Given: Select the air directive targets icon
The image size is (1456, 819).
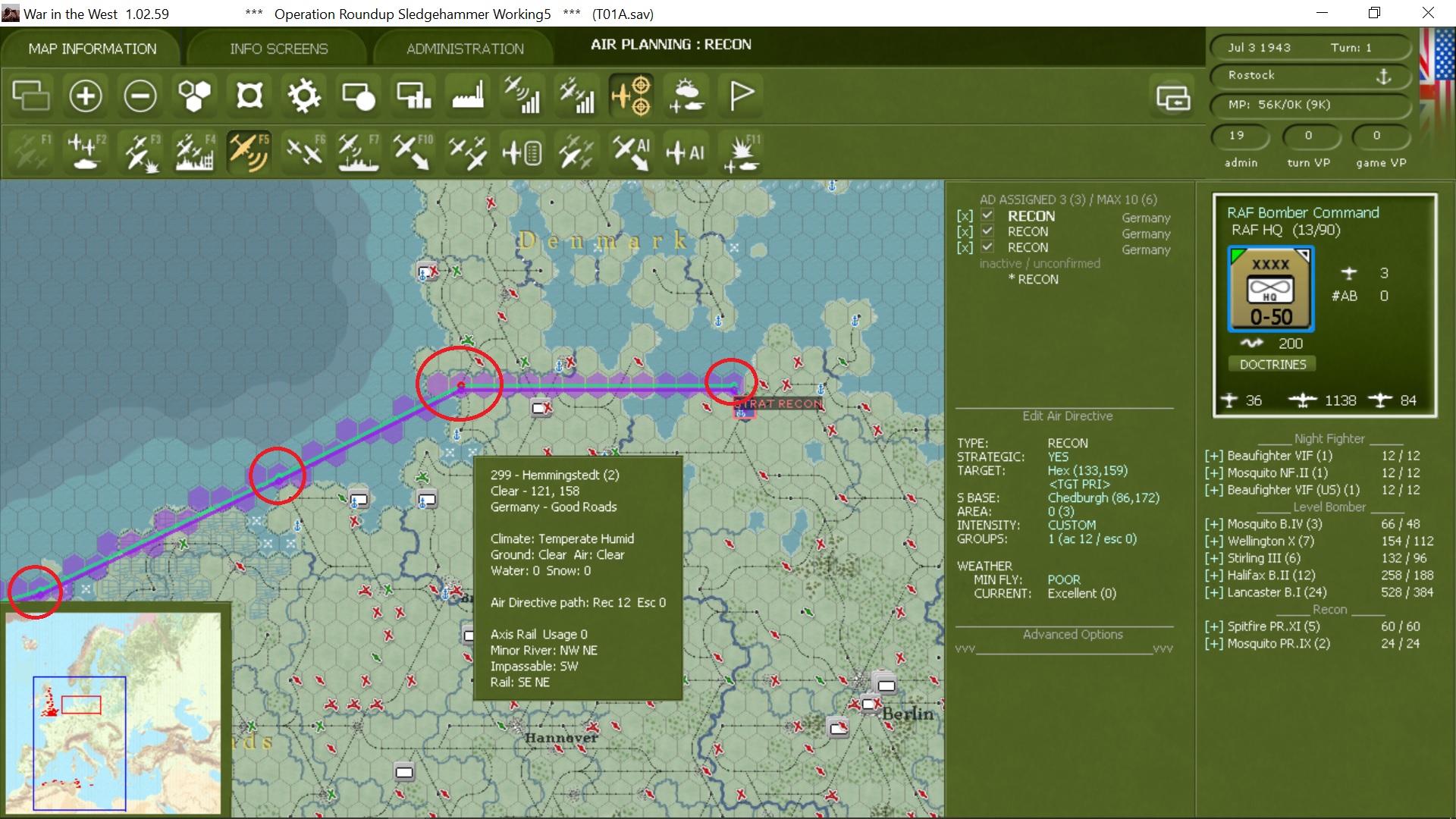Looking at the screenshot, I should pyautogui.click(x=632, y=96).
